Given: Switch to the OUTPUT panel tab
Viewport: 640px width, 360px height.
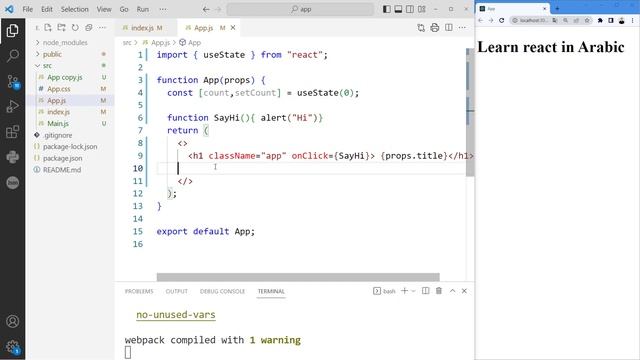Looking at the screenshot, I should click(177, 291).
